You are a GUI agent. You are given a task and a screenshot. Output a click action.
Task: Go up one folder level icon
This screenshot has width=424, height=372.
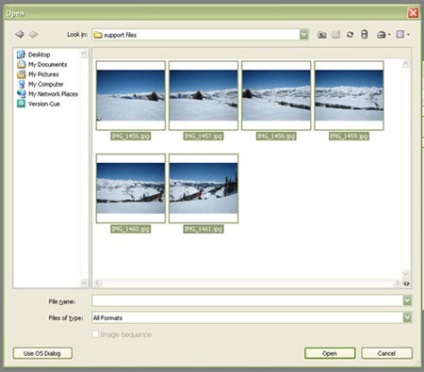(x=322, y=34)
